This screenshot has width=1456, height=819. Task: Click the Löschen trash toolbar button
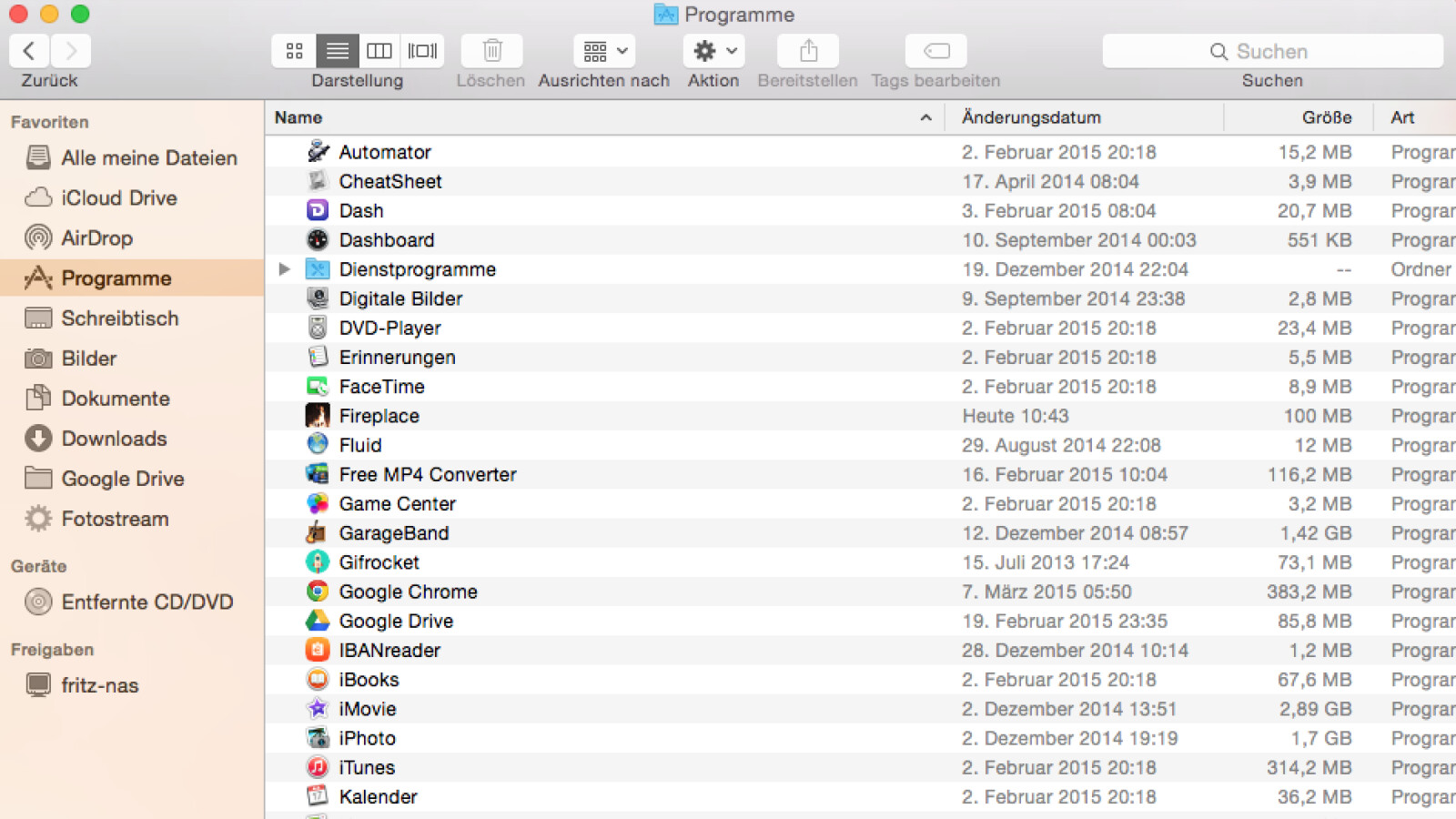click(x=492, y=51)
